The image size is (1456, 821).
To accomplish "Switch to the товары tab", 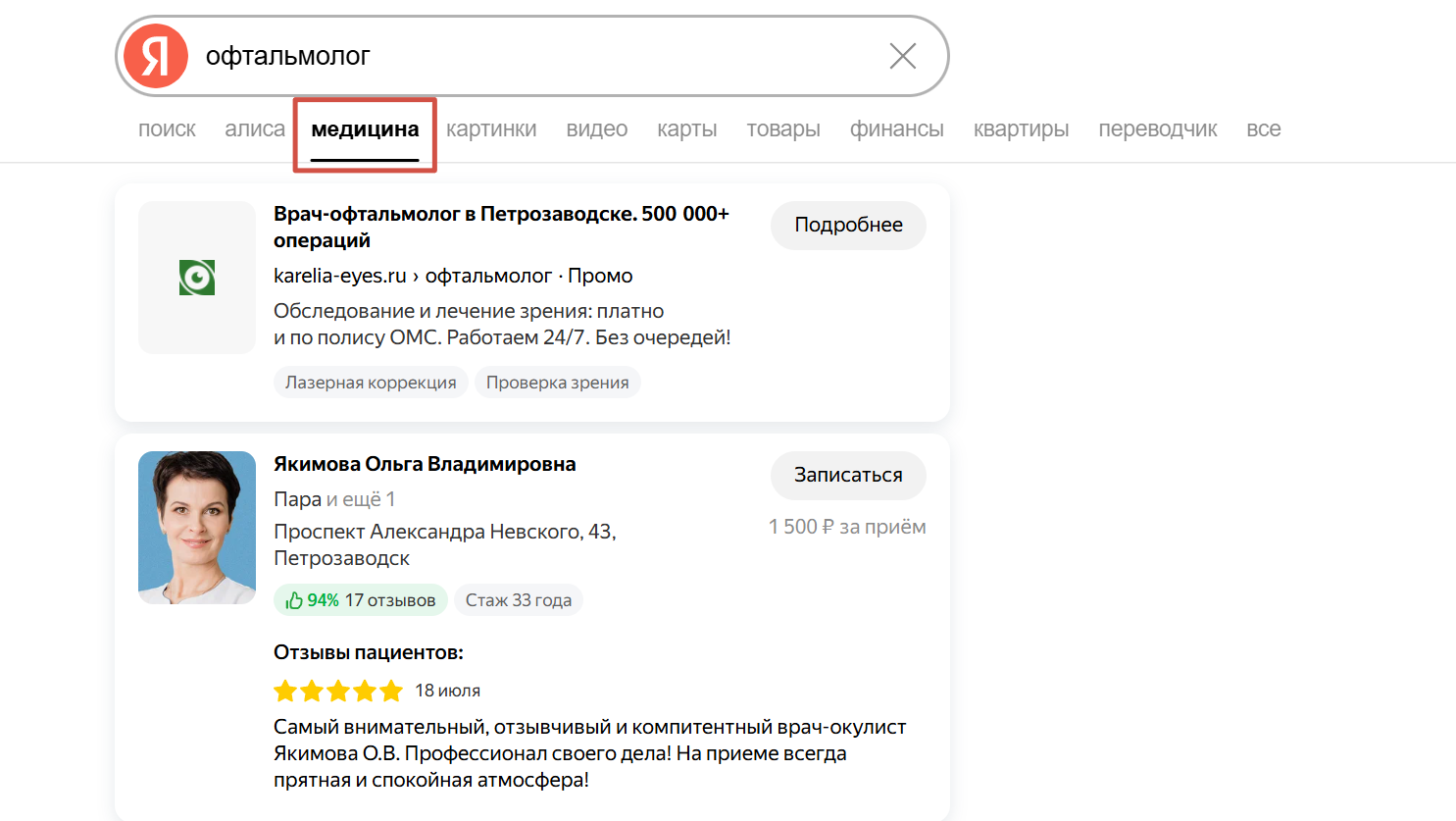I will tap(783, 129).
